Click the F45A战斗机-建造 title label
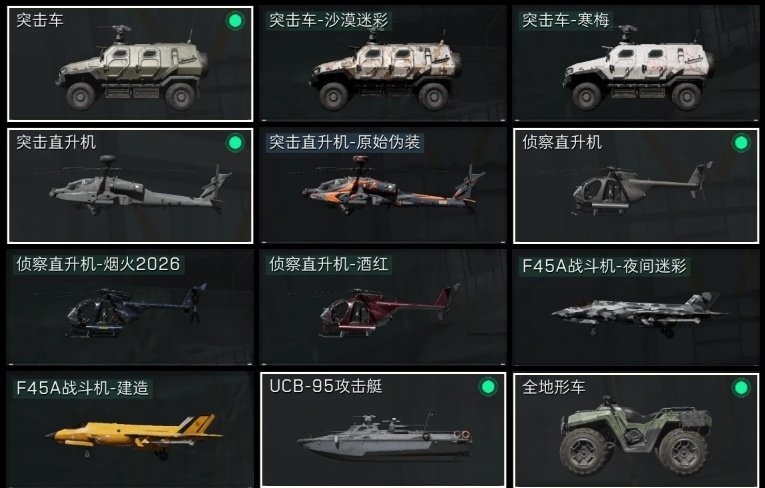 [82, 388]
